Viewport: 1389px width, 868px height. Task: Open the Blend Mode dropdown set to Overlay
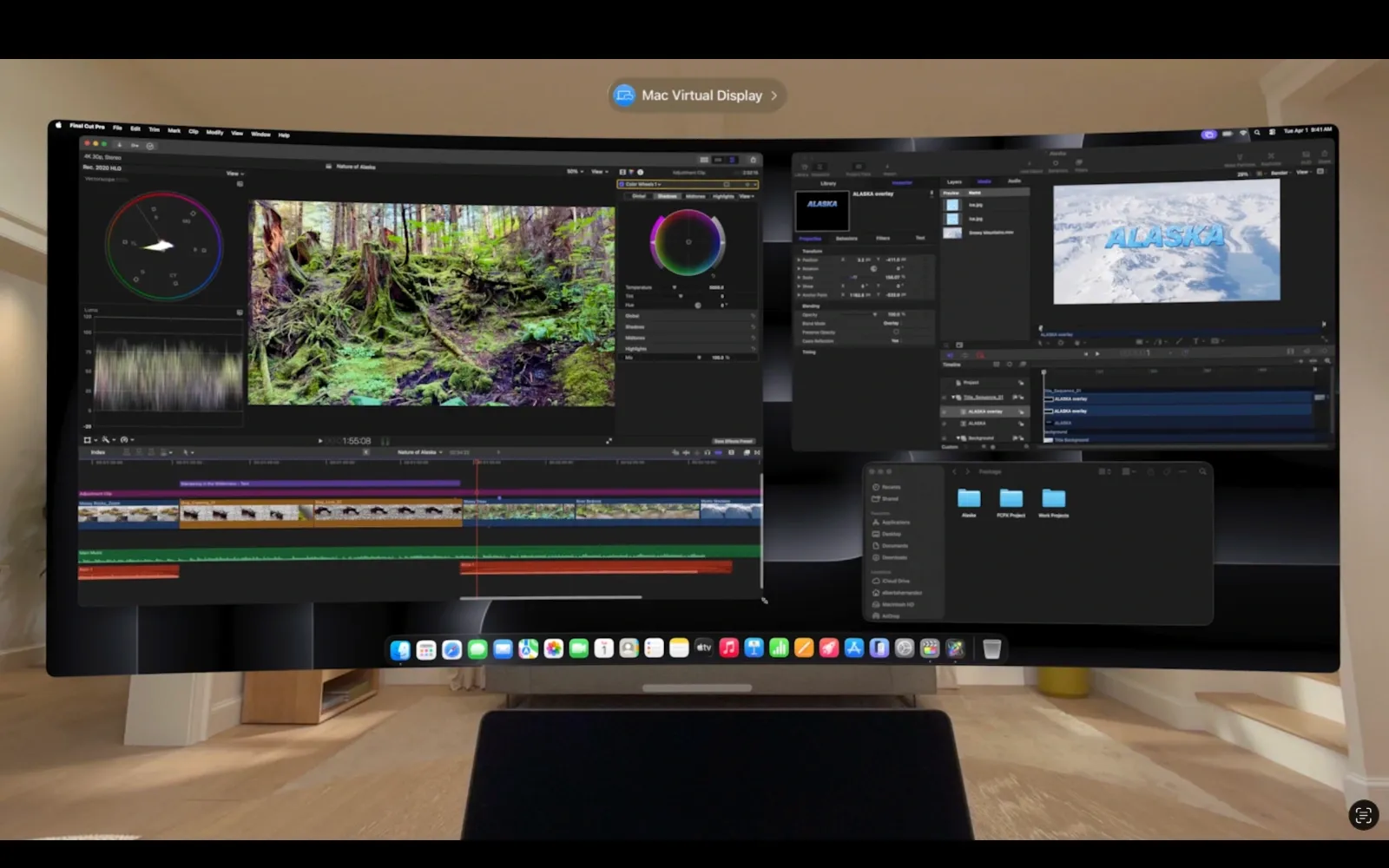pyautogui.click(x=892, y=324)
